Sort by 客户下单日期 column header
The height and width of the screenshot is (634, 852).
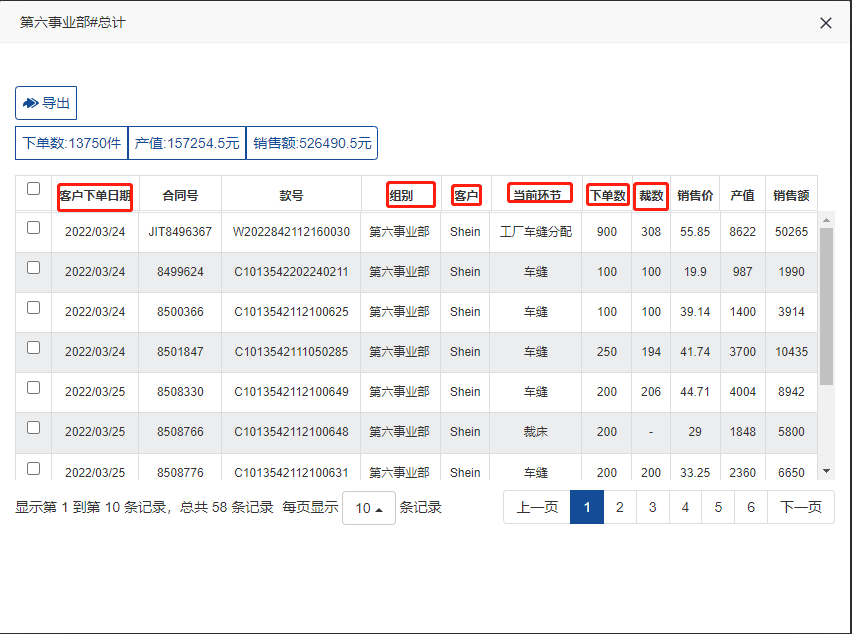coord(95,195)
